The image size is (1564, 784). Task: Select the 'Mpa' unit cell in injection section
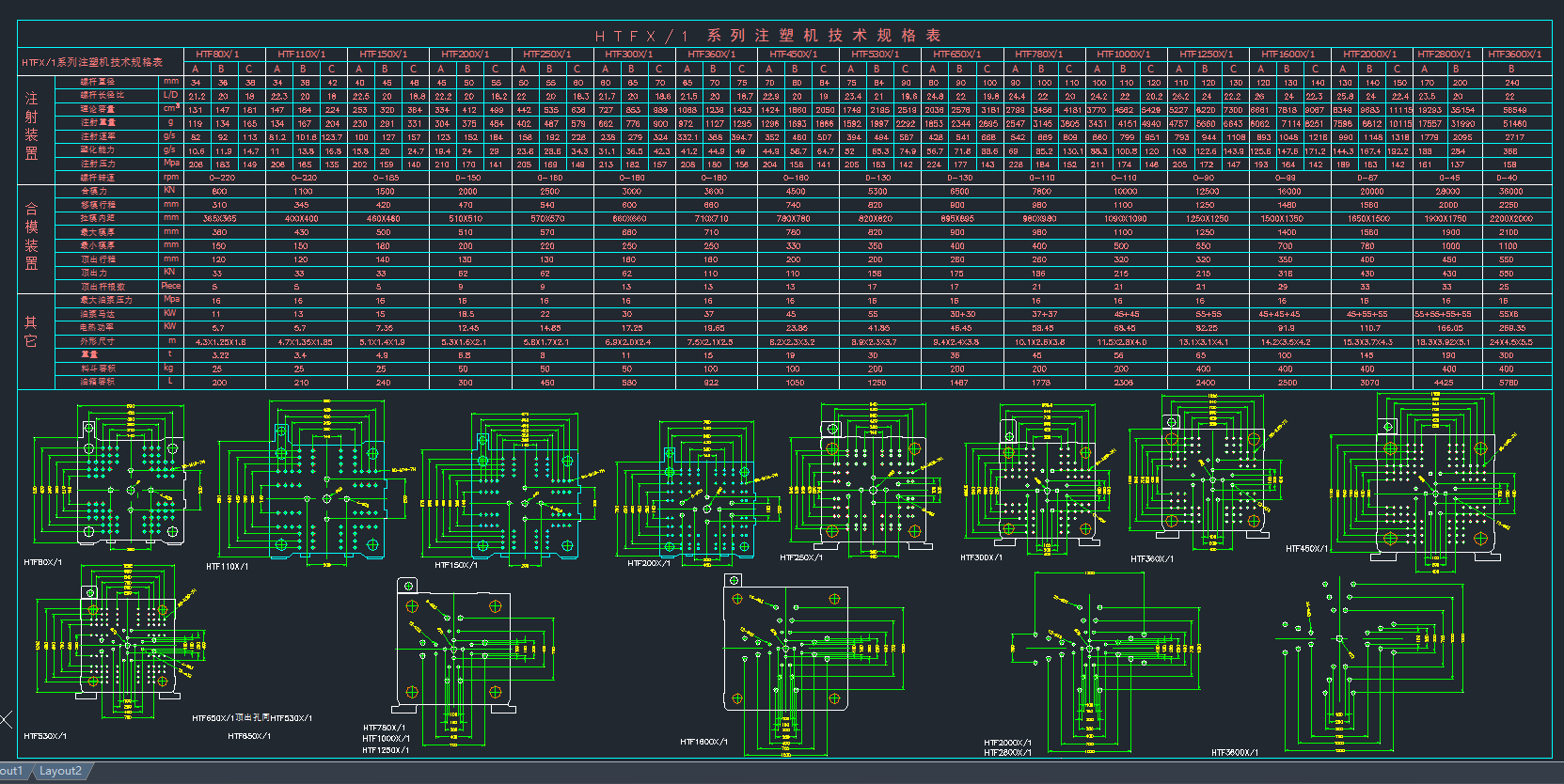pos(170,163)
